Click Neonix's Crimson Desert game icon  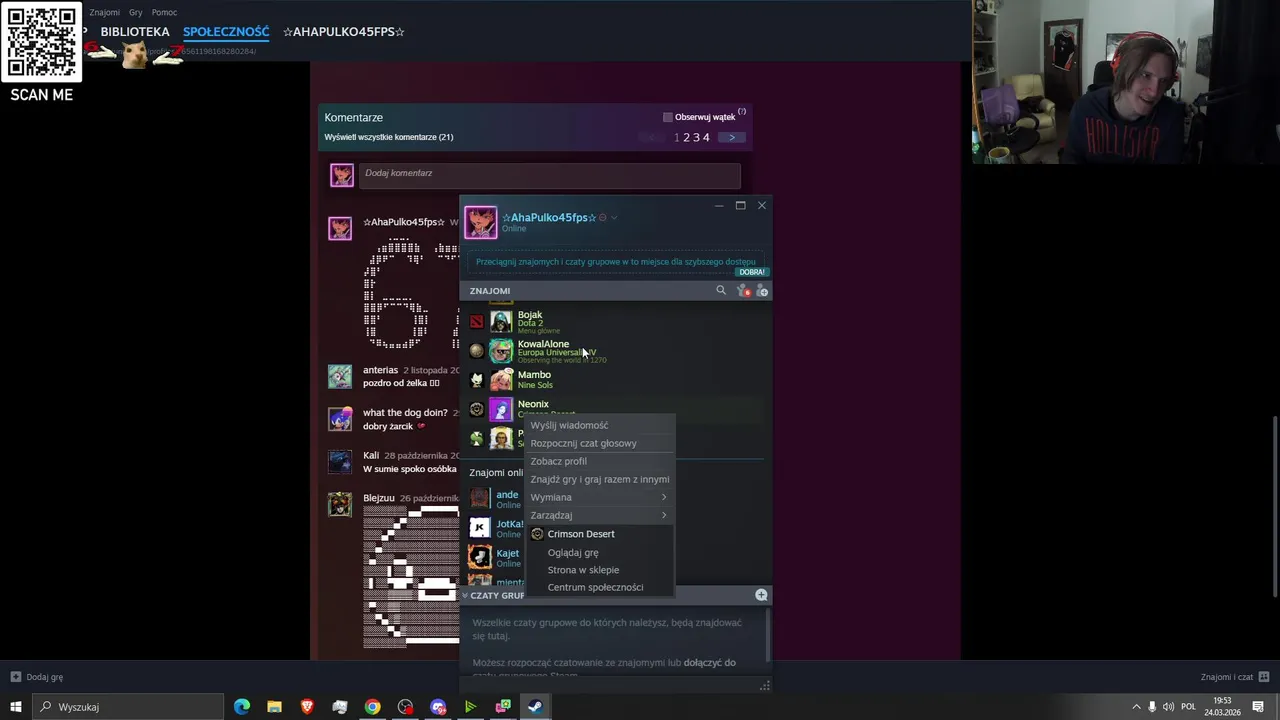click(x=476, y=409)
